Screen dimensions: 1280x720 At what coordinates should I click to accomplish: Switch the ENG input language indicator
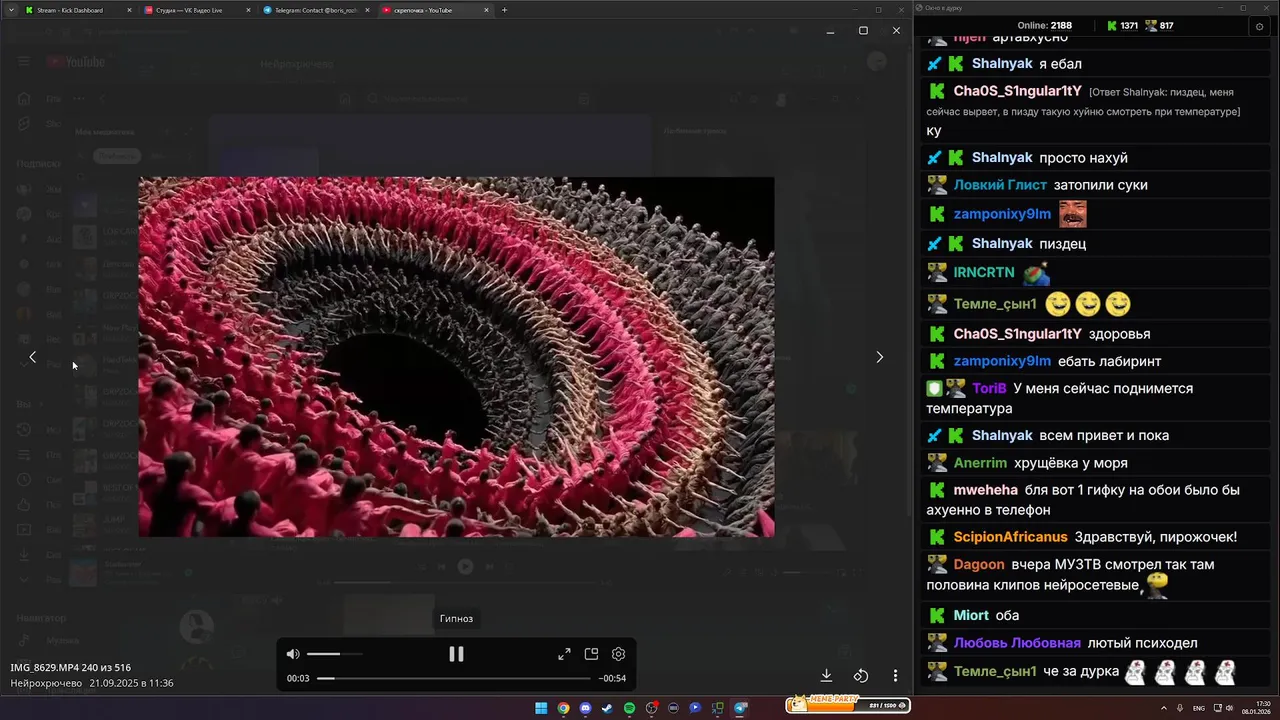coord(1199,708)
